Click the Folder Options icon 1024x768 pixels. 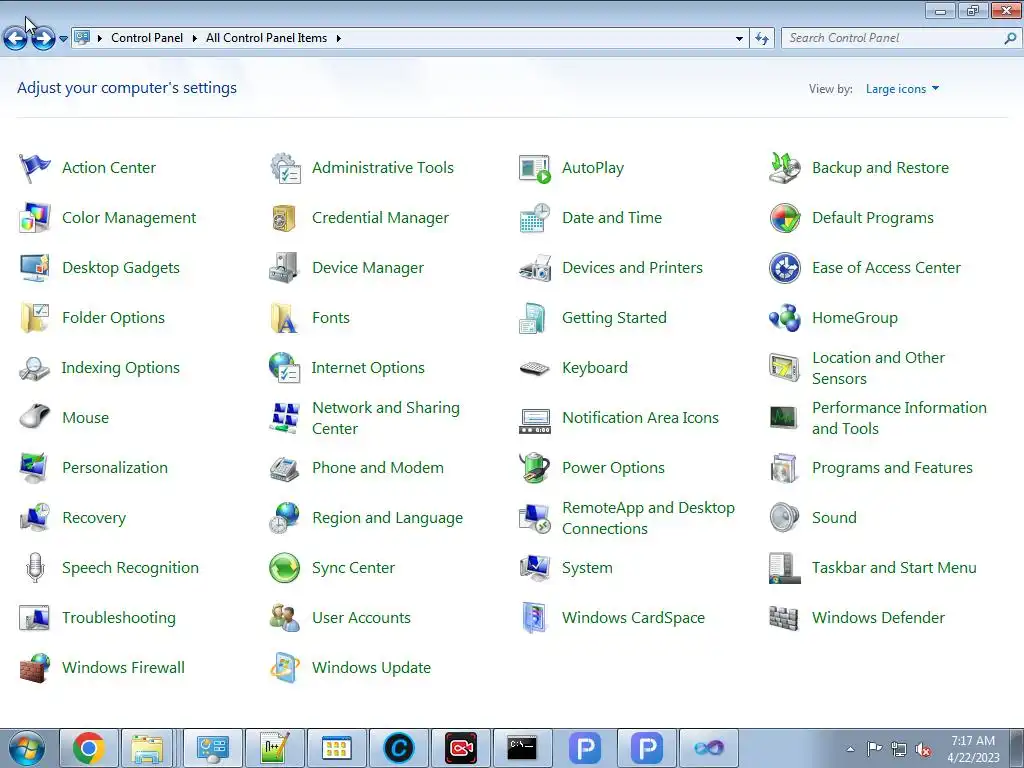[35, 317]
